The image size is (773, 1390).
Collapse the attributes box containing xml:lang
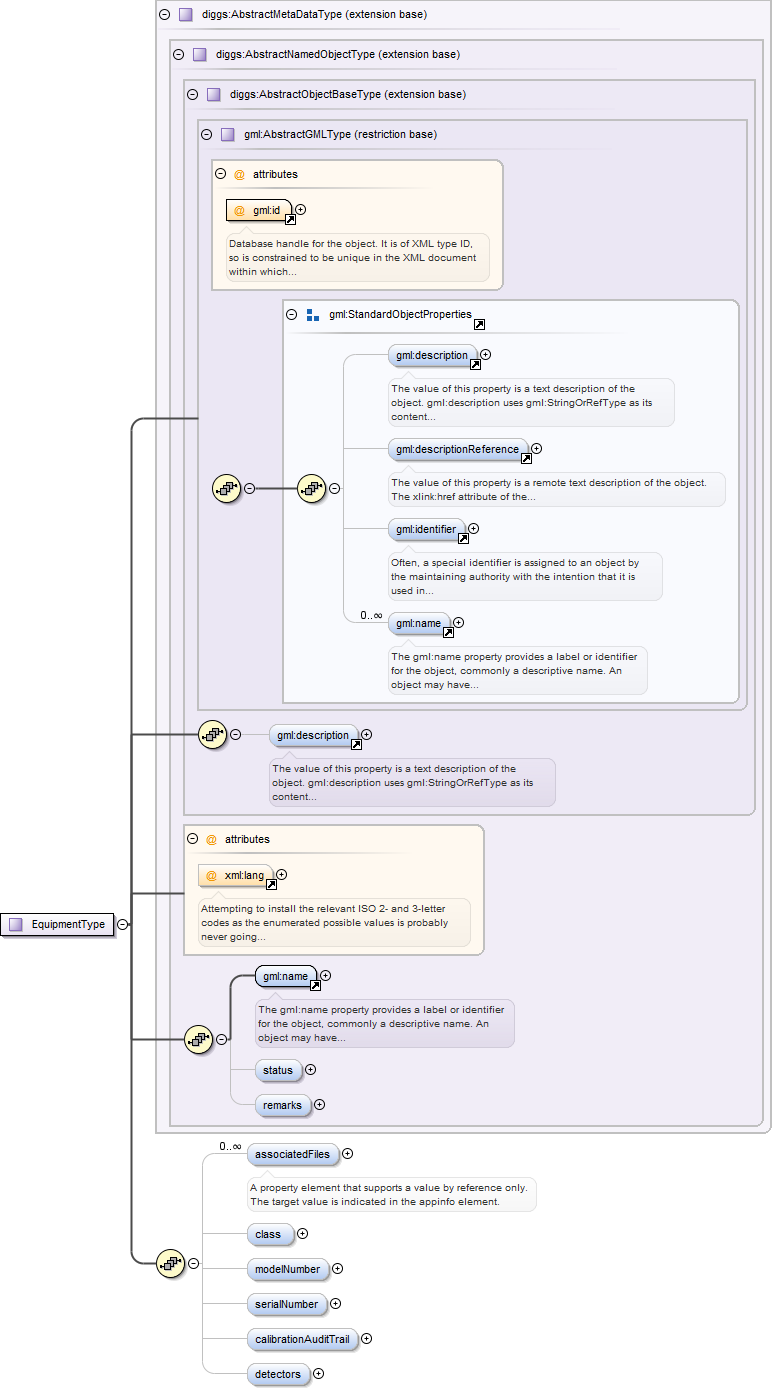pyautogui.click(x=192, y=839)
